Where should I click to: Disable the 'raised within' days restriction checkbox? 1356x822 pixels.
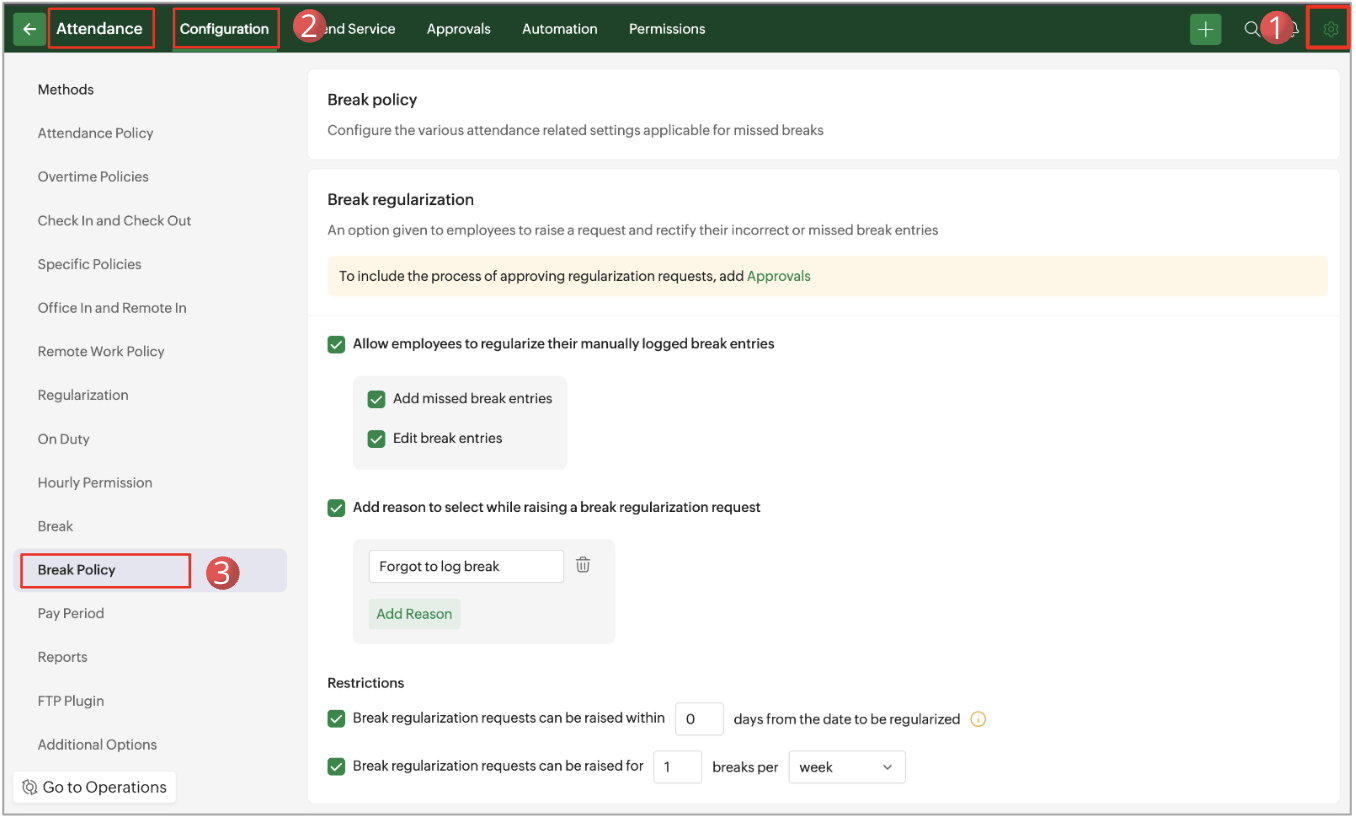tap(337, 718)
